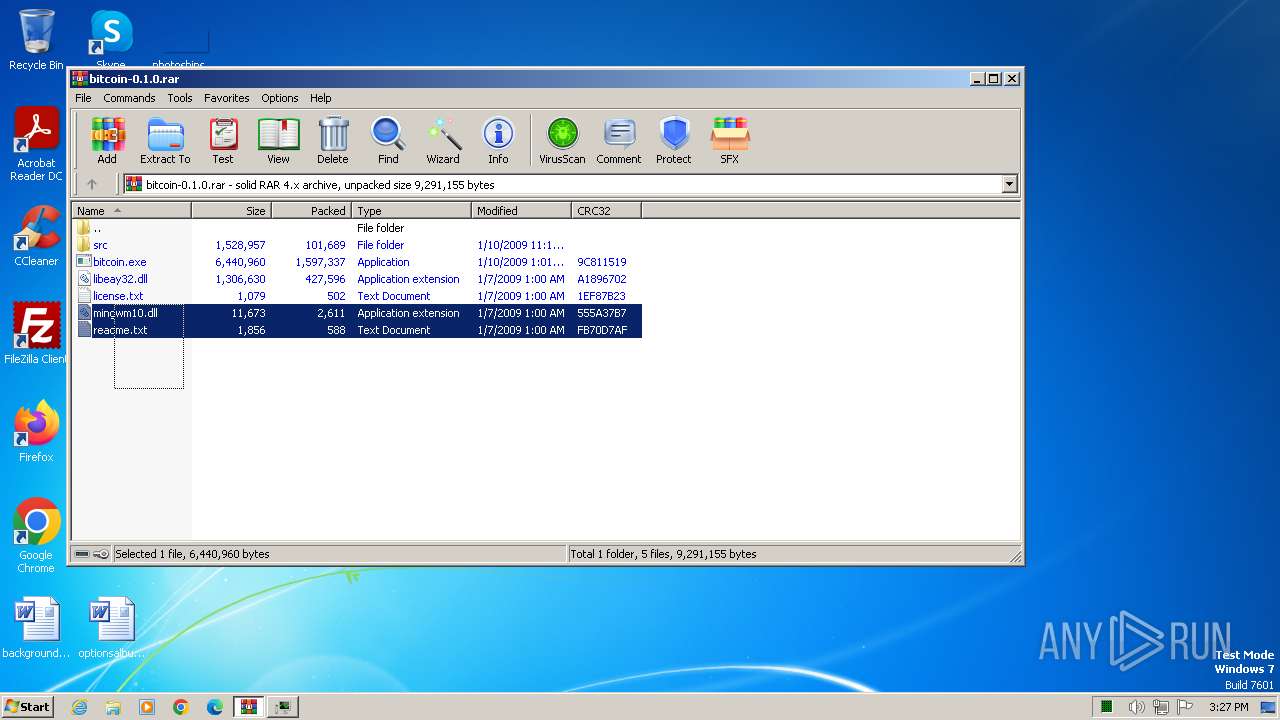Click the Add toolbar icon
The height and width of the screenshot is (720, 1280).
tap(107, 140)
